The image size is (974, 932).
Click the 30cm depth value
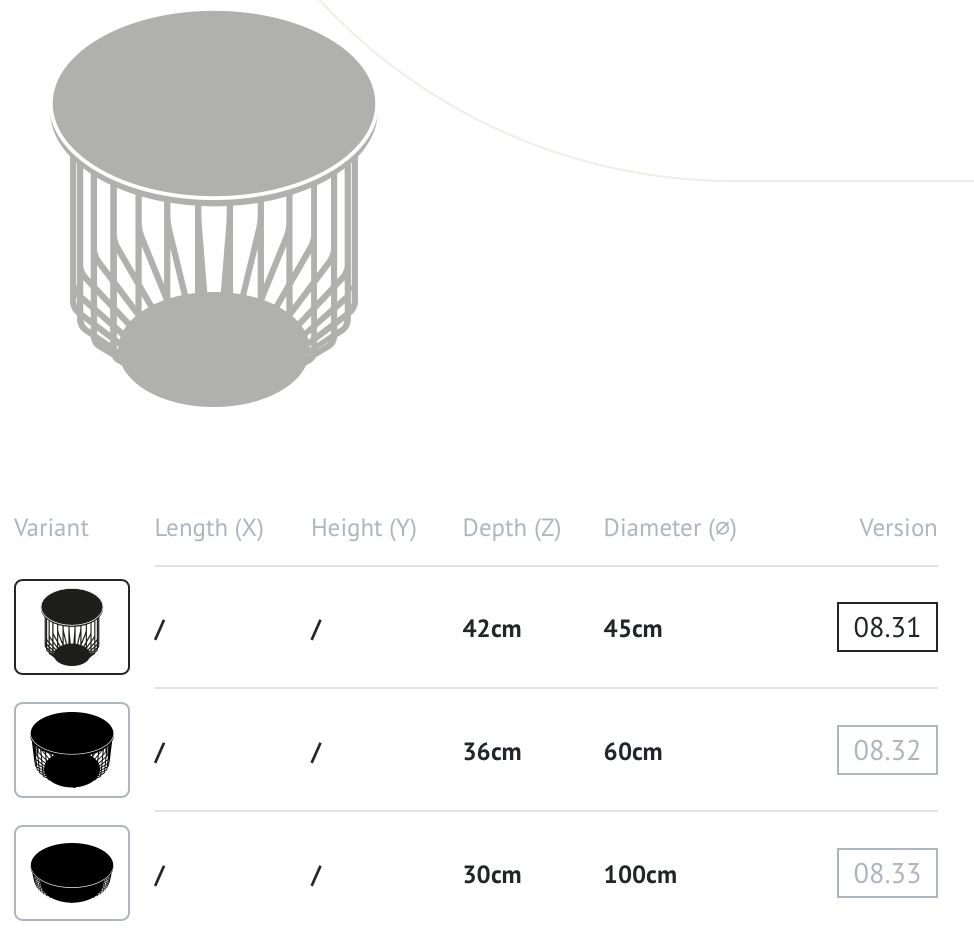point(492,875)
